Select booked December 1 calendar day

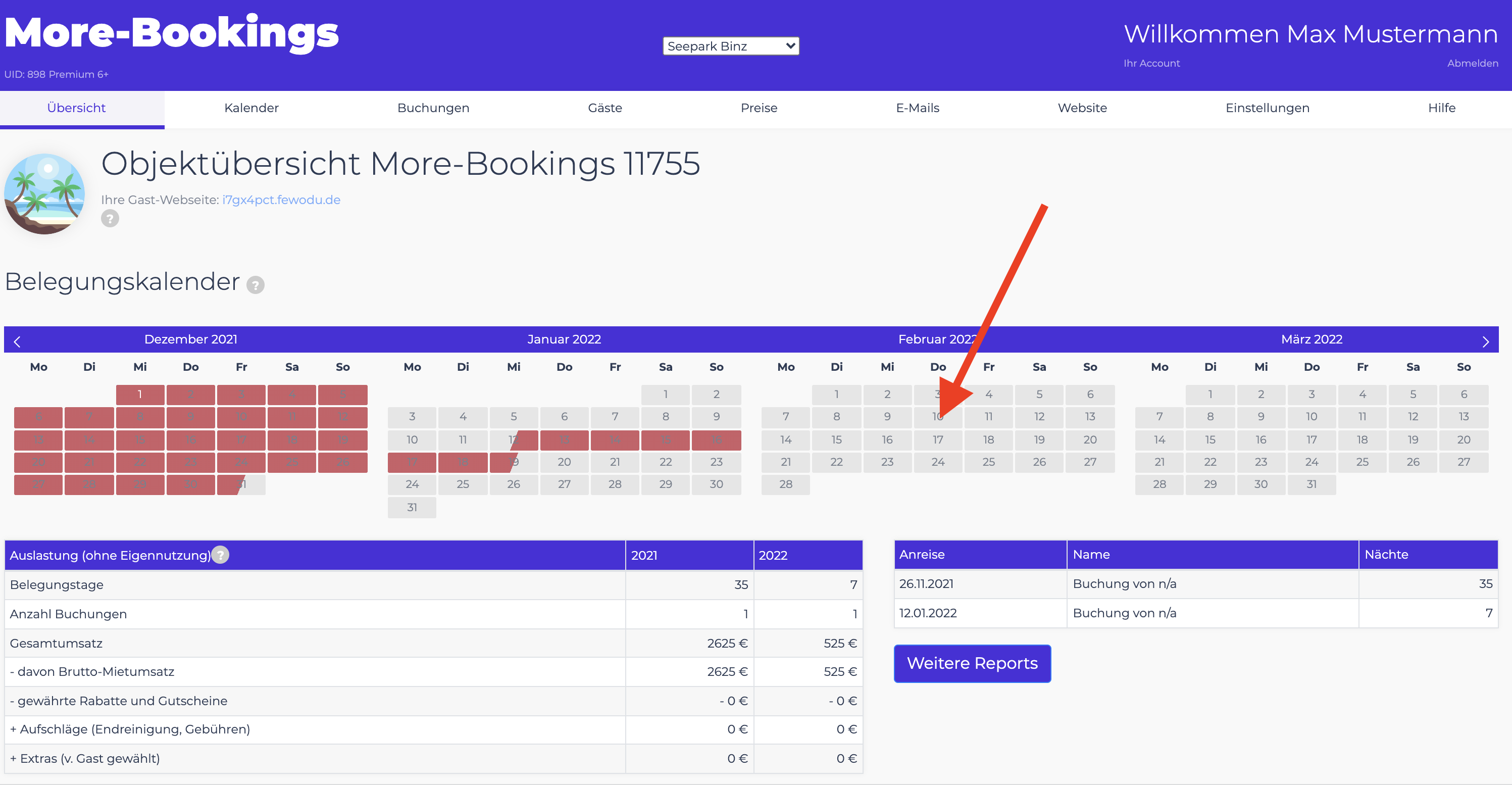pyautogui.click(x=140, y=394)
